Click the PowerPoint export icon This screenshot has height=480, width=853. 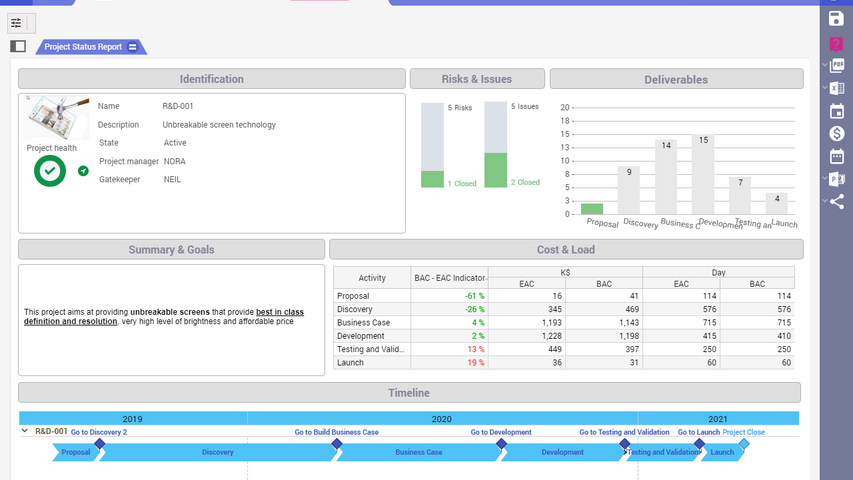pos(837,179)
